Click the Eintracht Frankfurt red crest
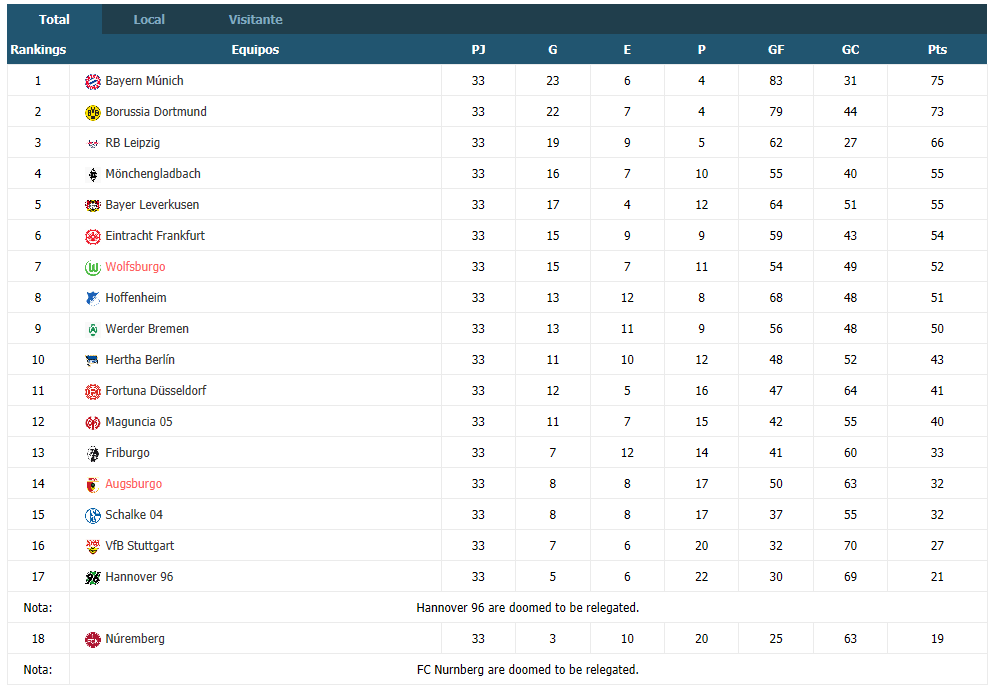 [93, 236]
